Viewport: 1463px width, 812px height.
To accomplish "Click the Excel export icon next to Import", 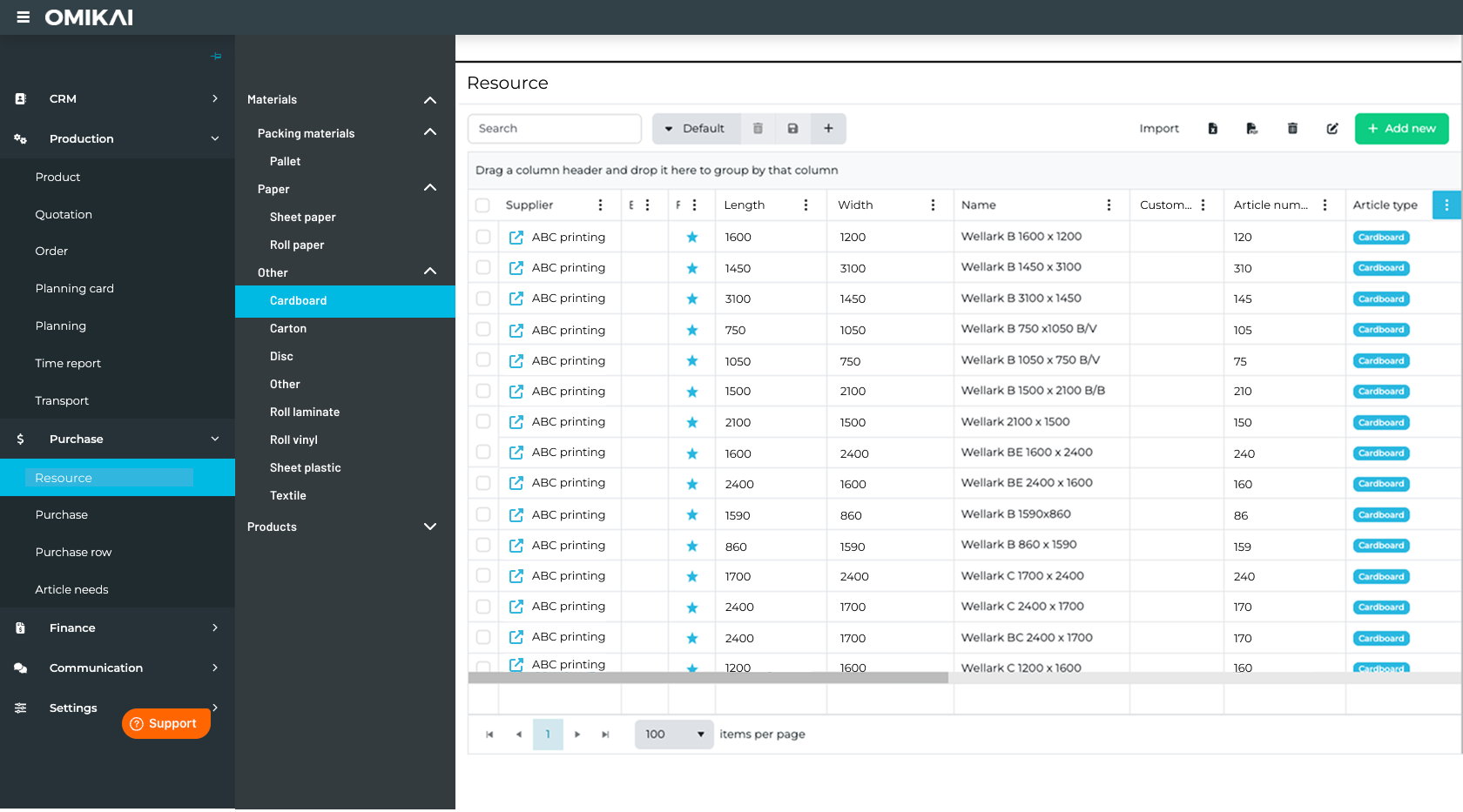I will tap(1212, 129).
